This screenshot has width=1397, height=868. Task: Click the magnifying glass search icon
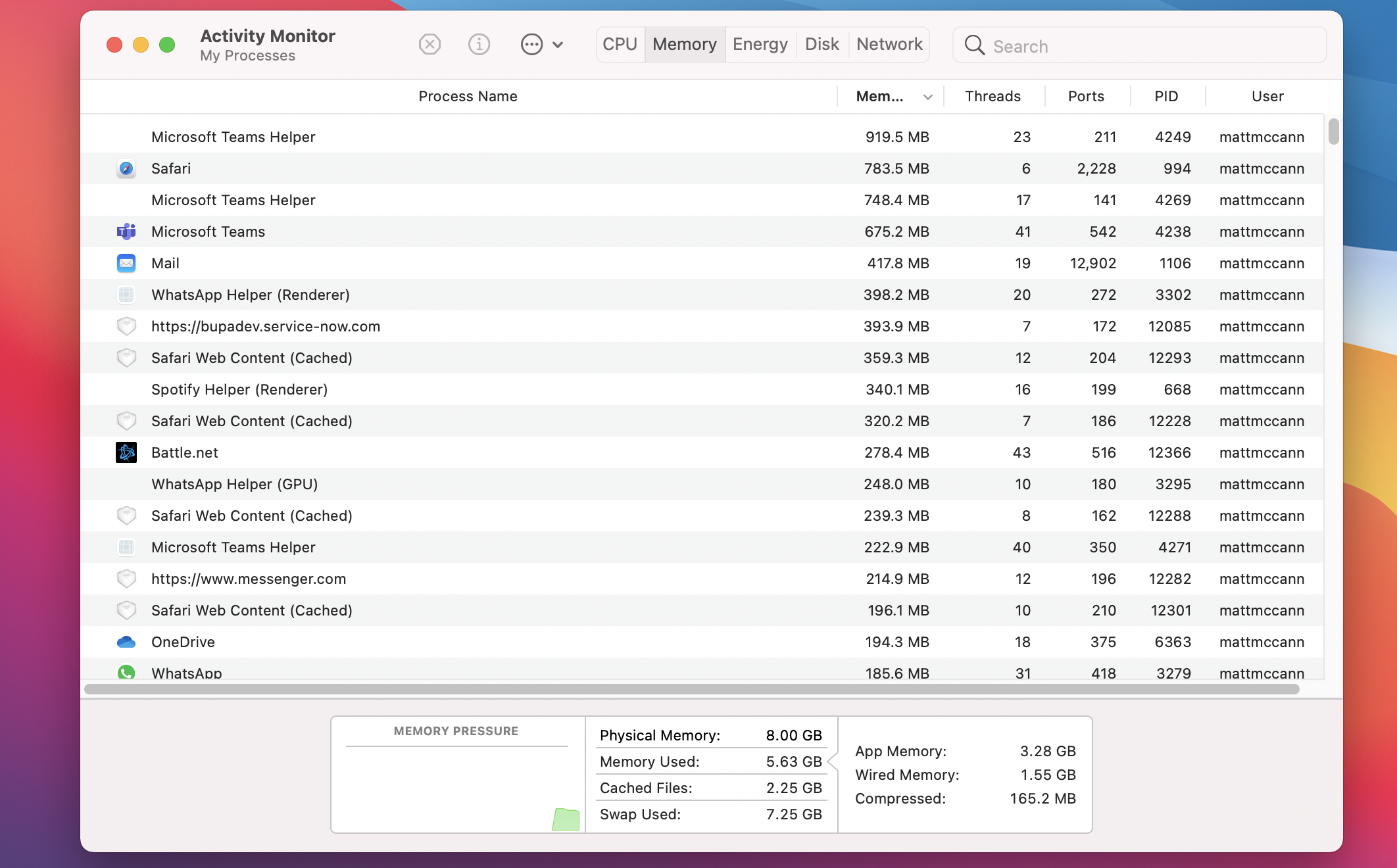(x=974, y=45)
